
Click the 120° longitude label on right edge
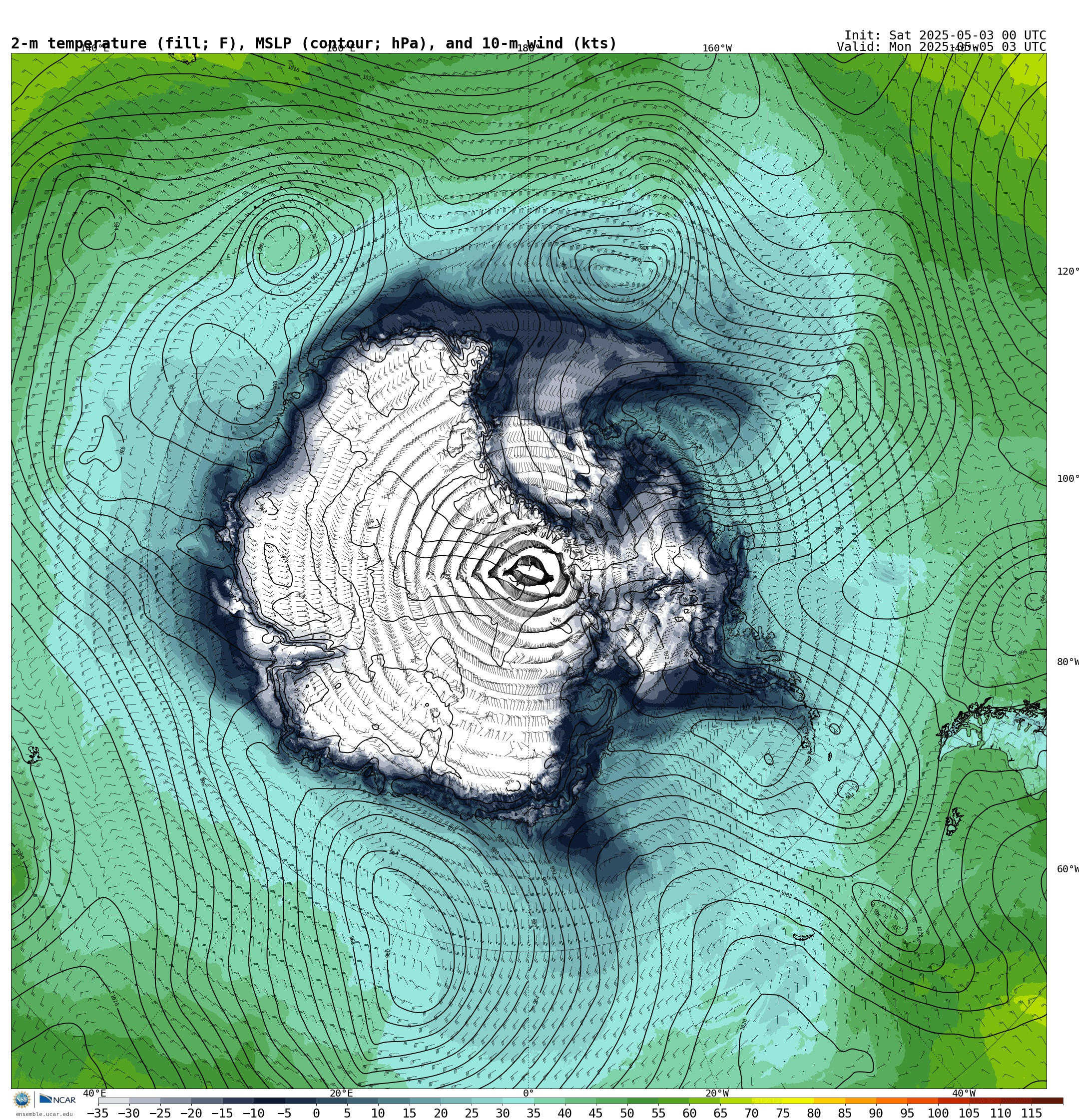coord(1067,272)
